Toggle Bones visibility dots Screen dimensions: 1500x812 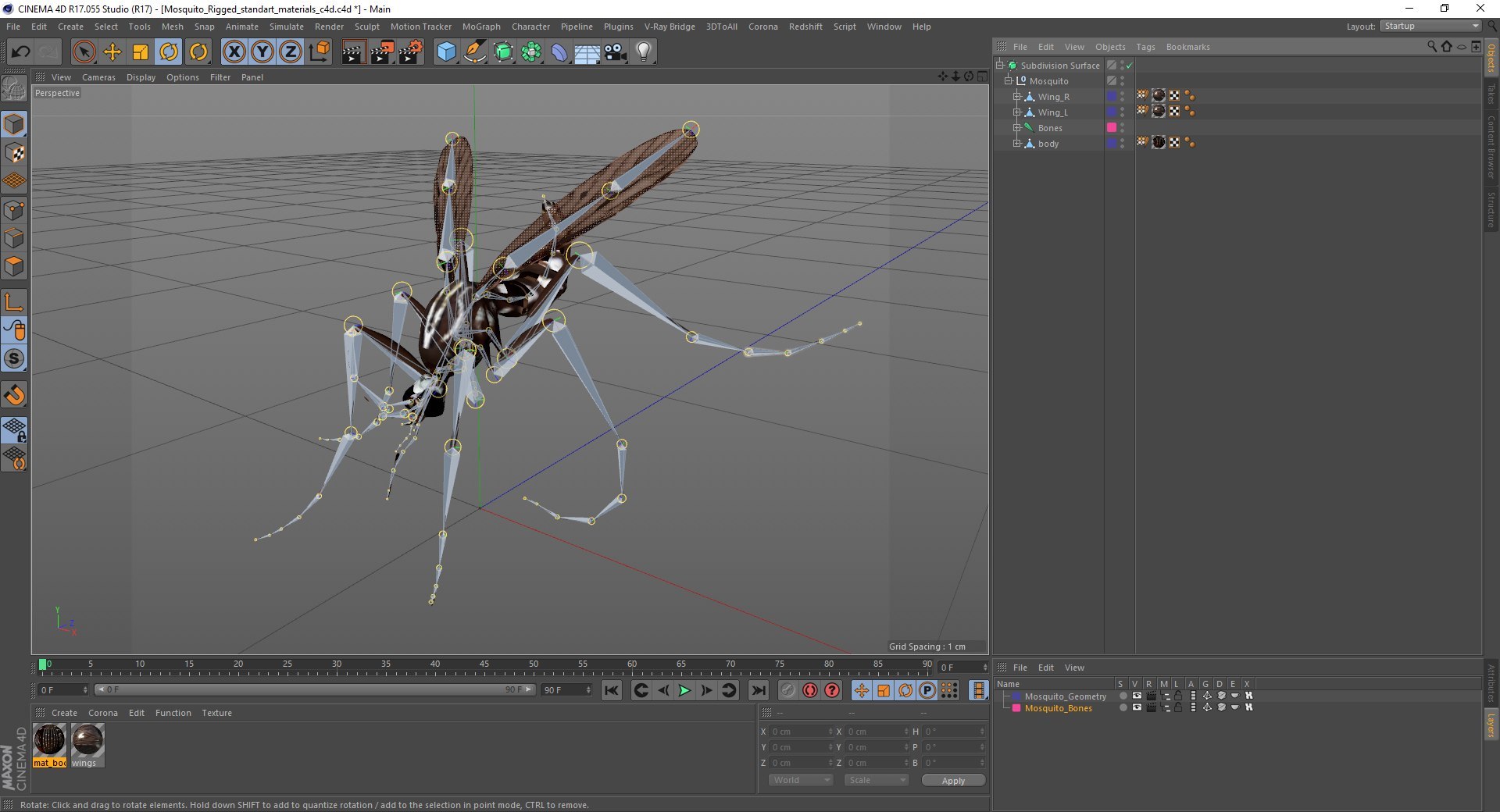pos(1123,127)
